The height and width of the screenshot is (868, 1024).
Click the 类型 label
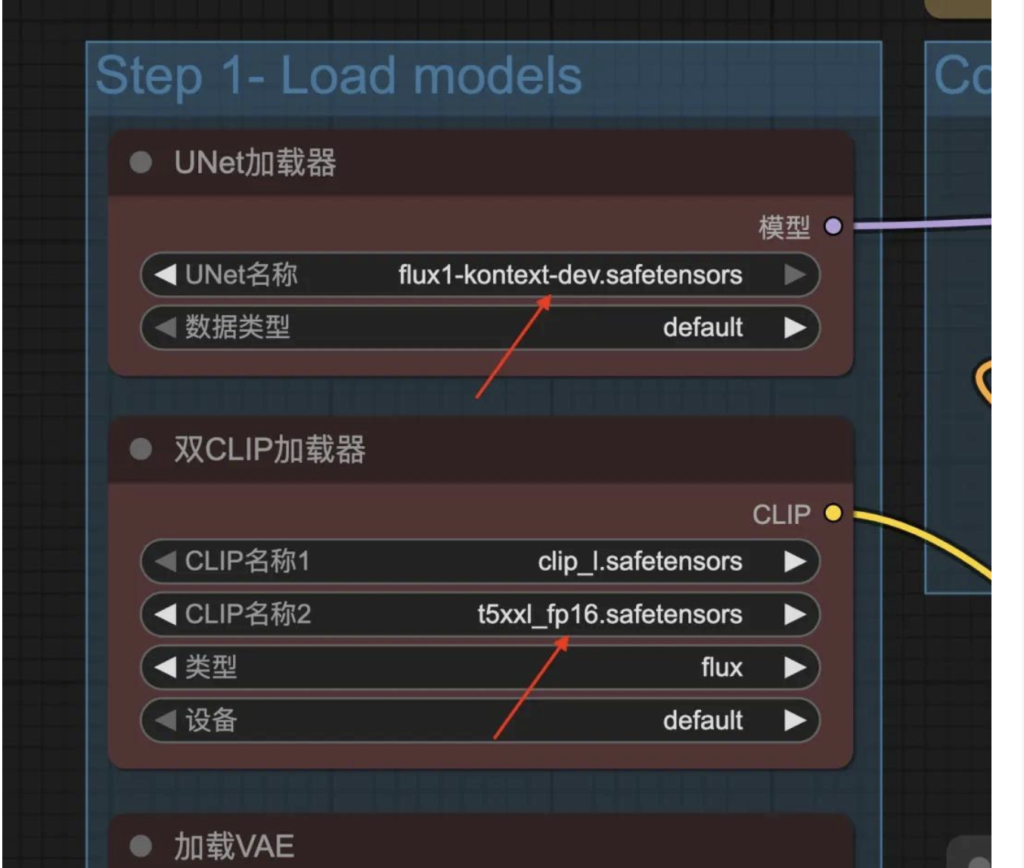click(210, 667)
